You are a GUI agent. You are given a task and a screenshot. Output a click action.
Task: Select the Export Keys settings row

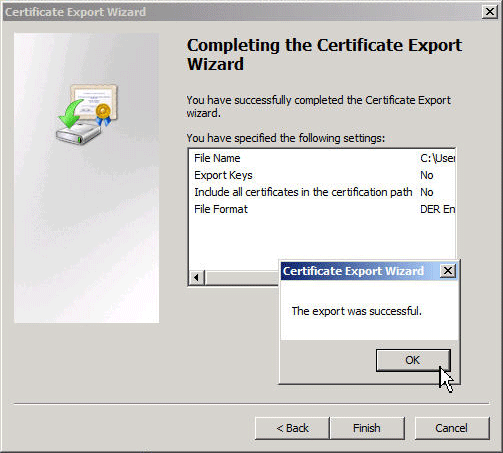(322, 175)
